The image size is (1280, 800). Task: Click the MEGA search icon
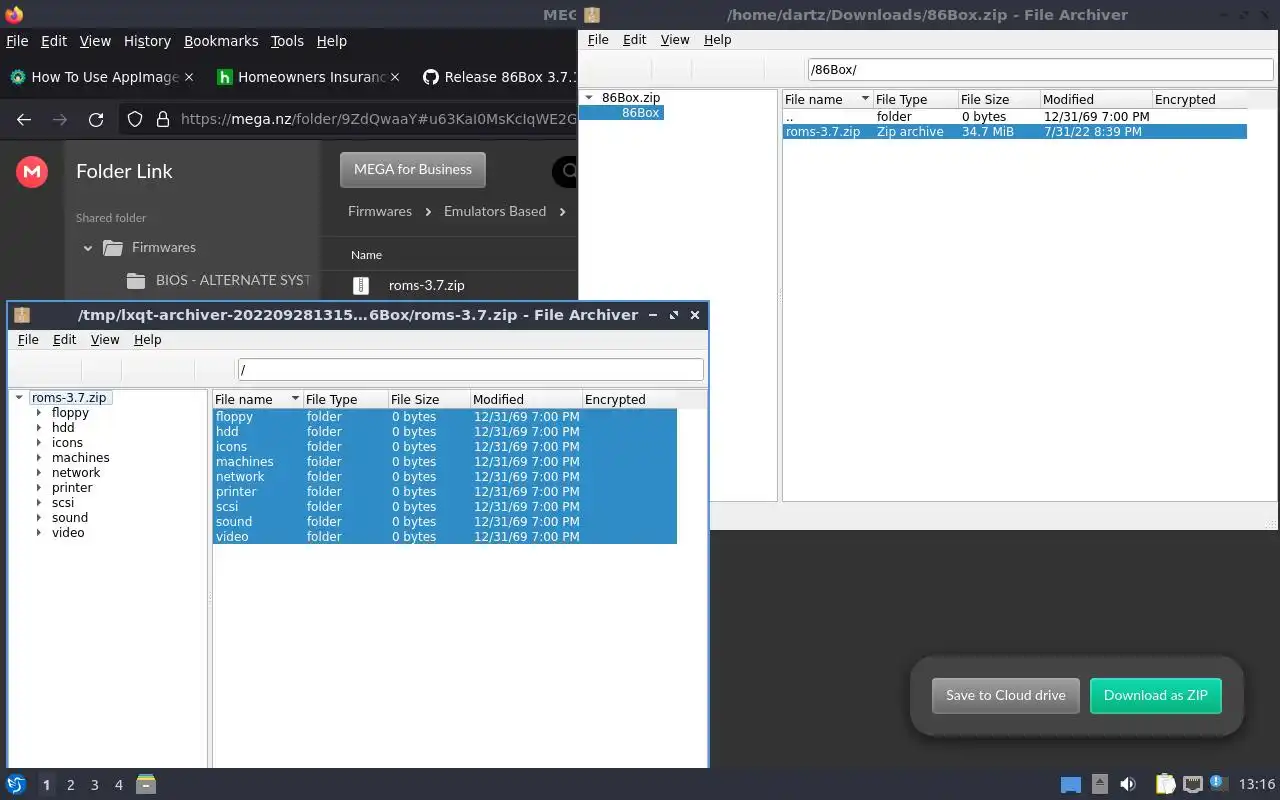tap(566, 171)
